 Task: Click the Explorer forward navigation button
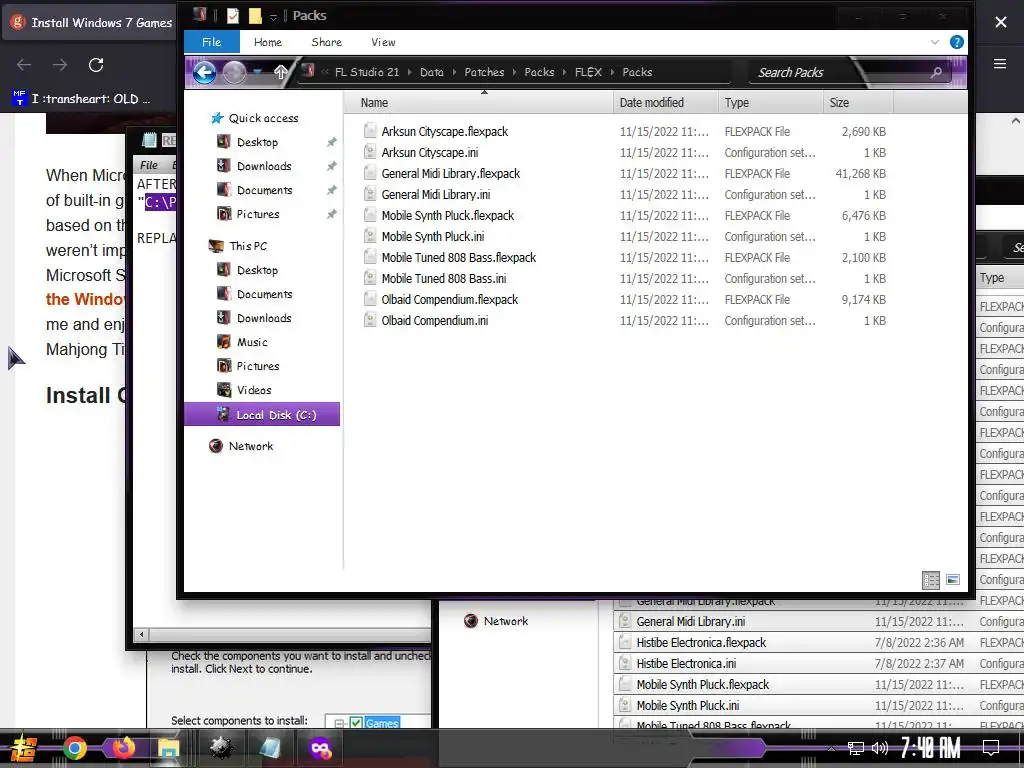(234, 72)
